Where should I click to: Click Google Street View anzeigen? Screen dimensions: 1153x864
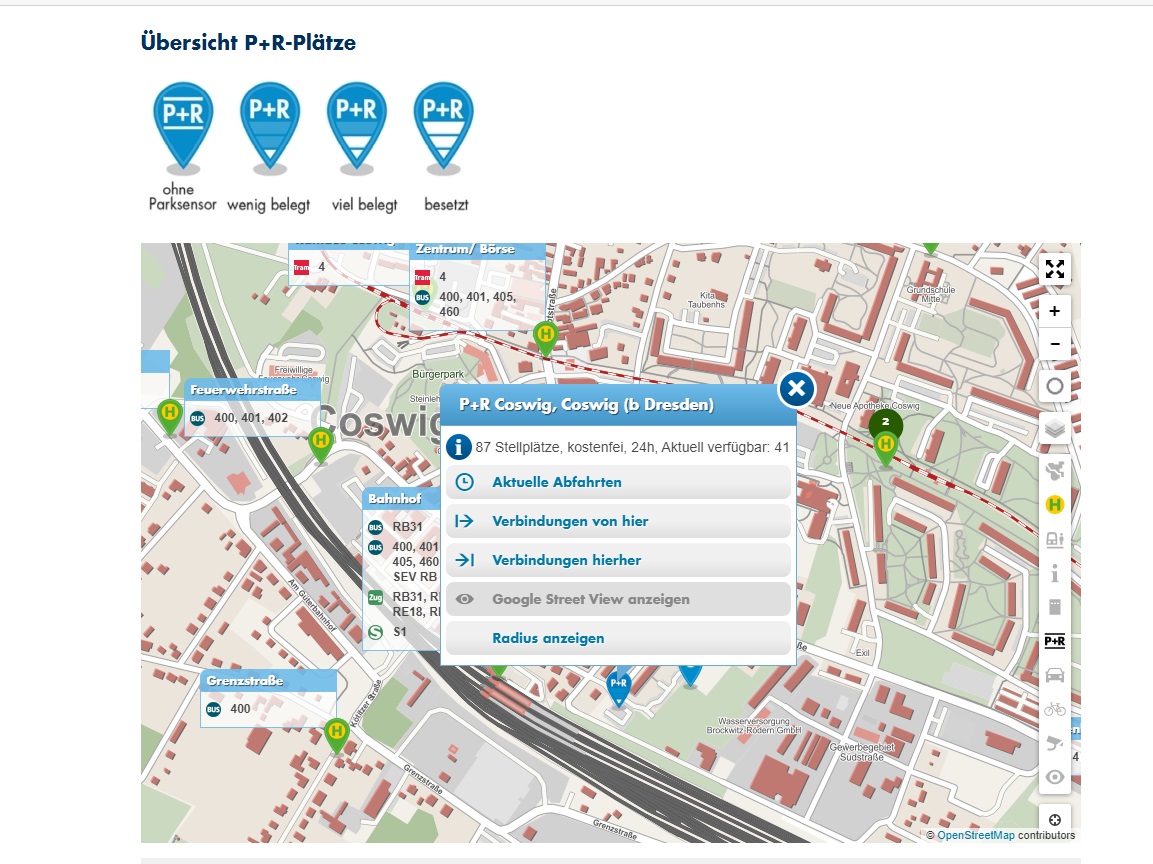tap(590, 600)
